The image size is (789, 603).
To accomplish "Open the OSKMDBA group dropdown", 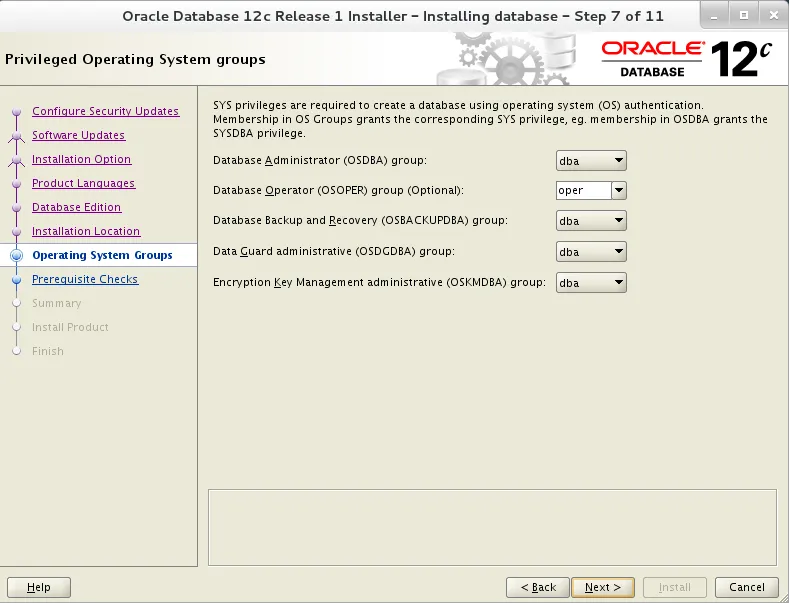I will click(591, 283).
